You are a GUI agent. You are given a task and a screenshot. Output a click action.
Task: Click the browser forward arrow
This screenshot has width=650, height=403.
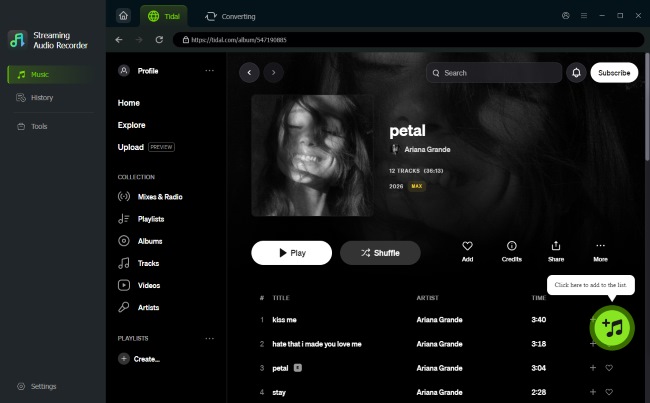[x=139, y=40]
